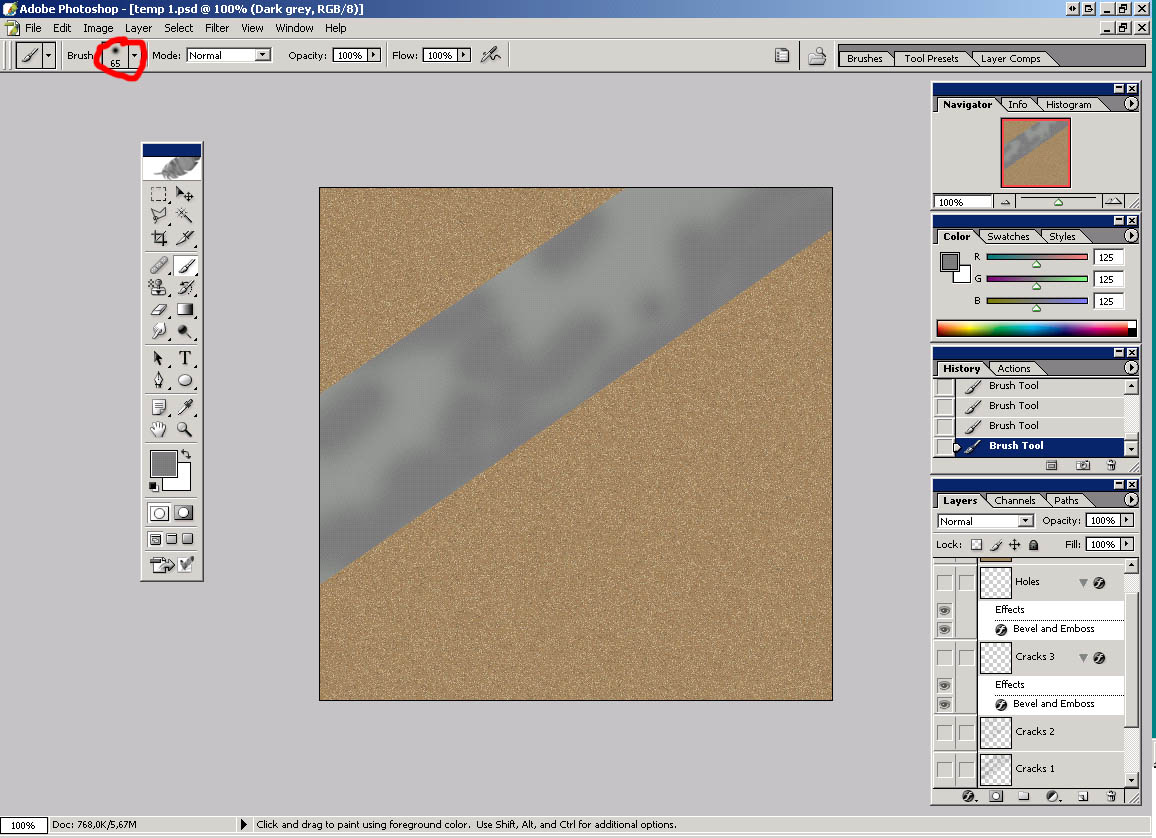Select the Gradient tool
This screenshot has width=1156, height=838.
(x=185, y=309)
